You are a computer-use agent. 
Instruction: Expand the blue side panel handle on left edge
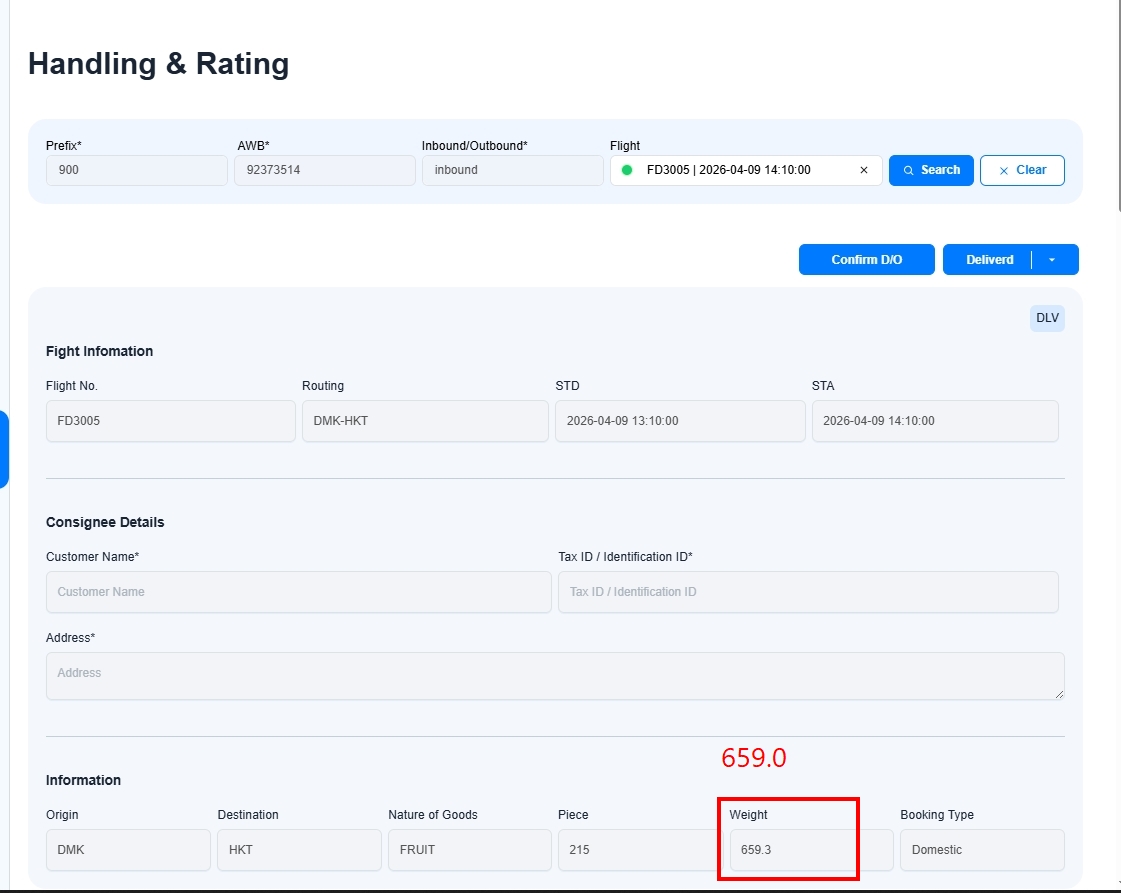pos(4,449)
